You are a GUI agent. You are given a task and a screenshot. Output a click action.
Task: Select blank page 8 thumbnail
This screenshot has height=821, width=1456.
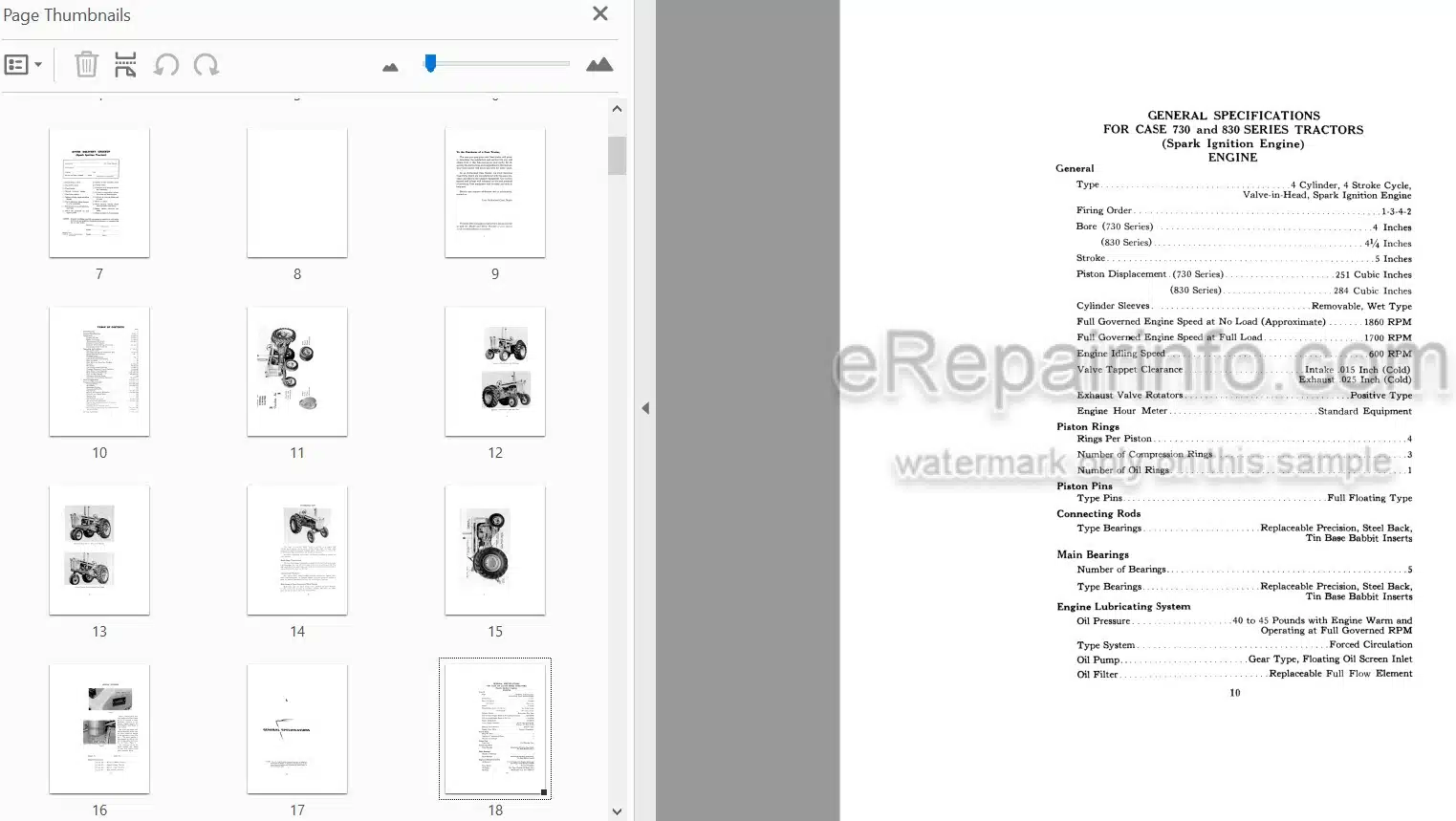297,193
